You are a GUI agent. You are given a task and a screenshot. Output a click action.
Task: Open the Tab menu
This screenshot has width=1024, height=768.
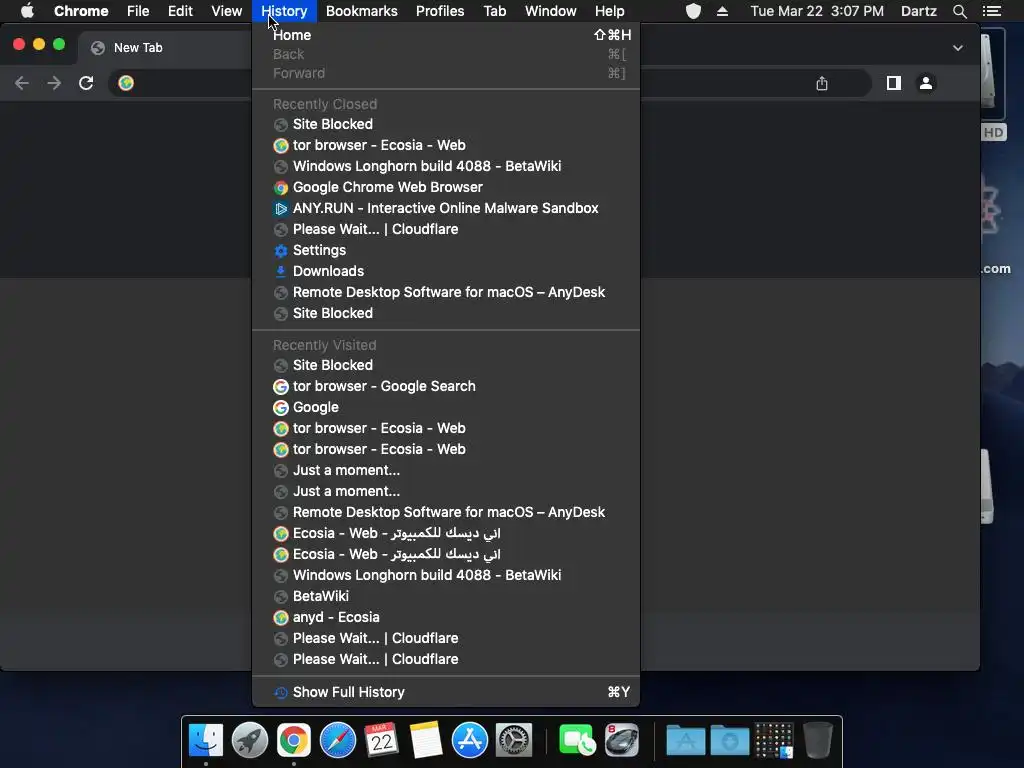(x=494, y=11)
